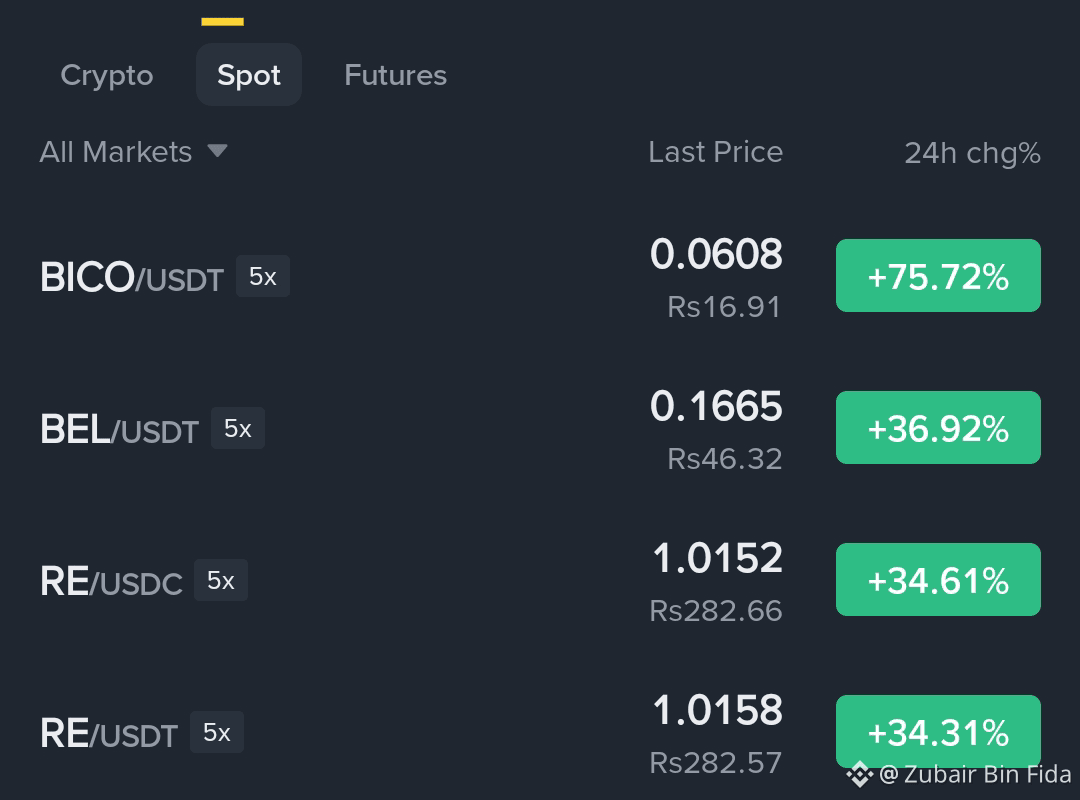Viewport: 1080px width, 800px height.
Task: Click the 5x badge beside RE/USDT
Action: [x=216, y=732]
